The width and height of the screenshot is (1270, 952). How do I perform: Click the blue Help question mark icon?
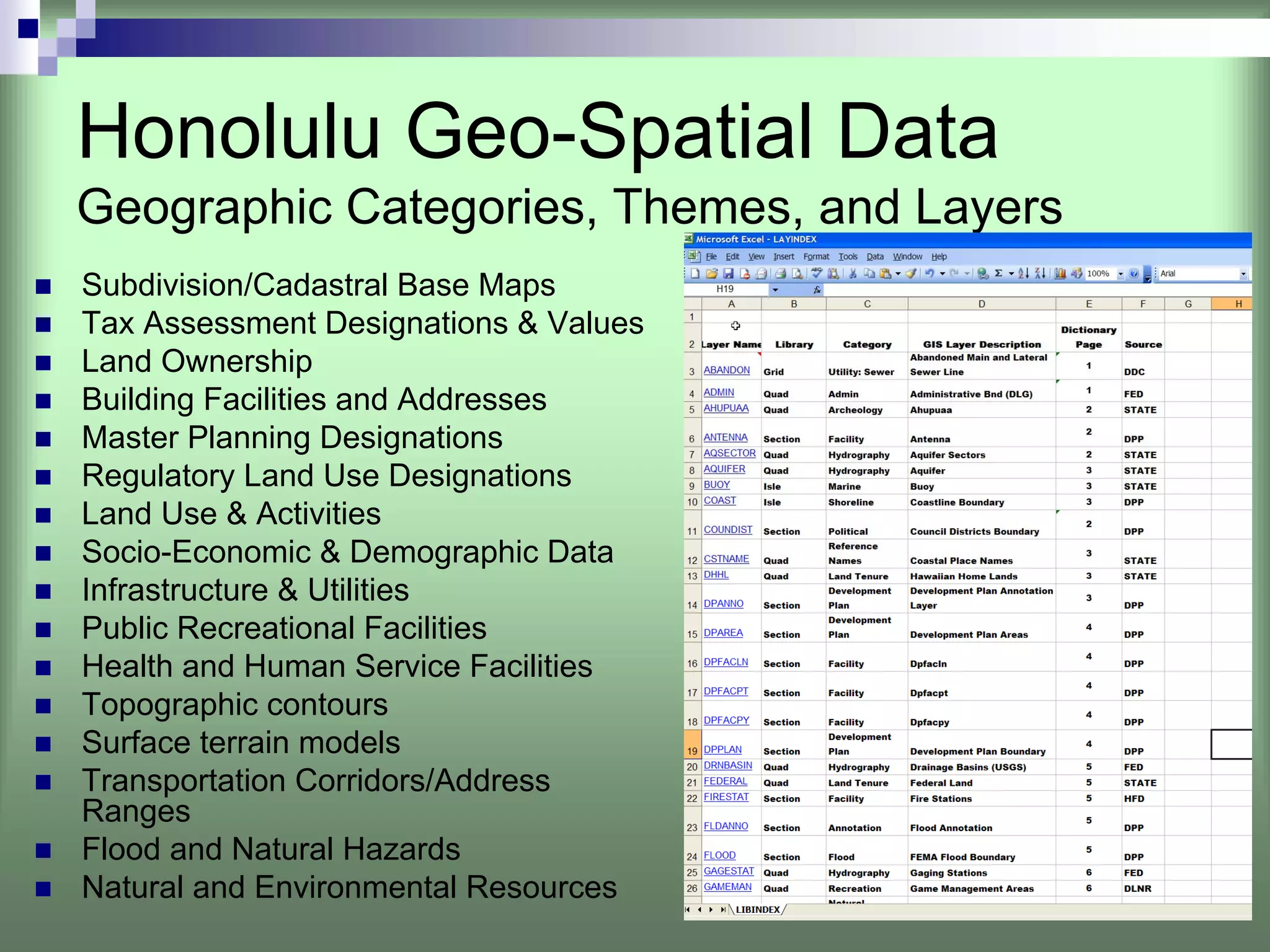pyautogui.click(x=1134, y=273)
